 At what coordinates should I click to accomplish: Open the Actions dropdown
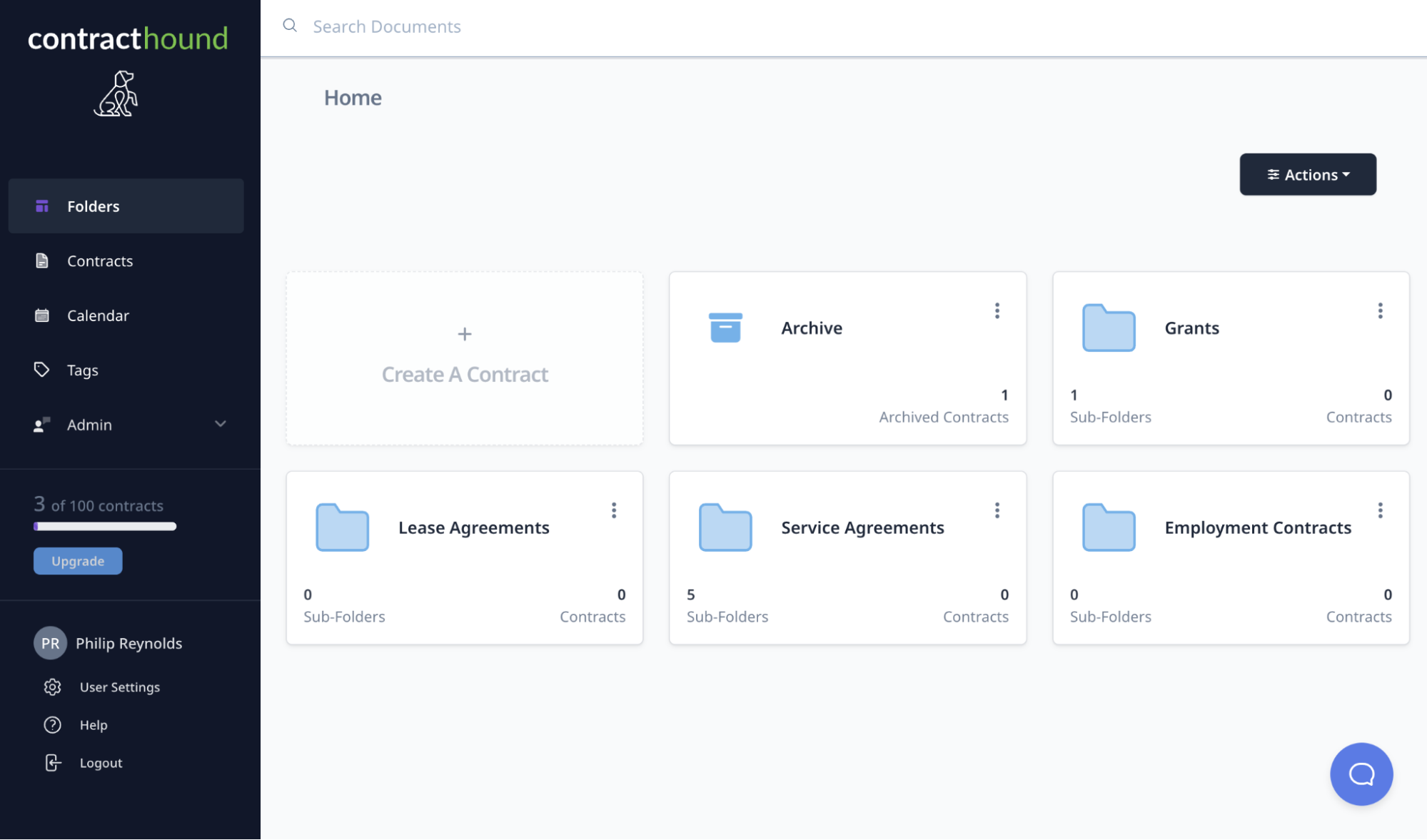[x=1307, y=174]
